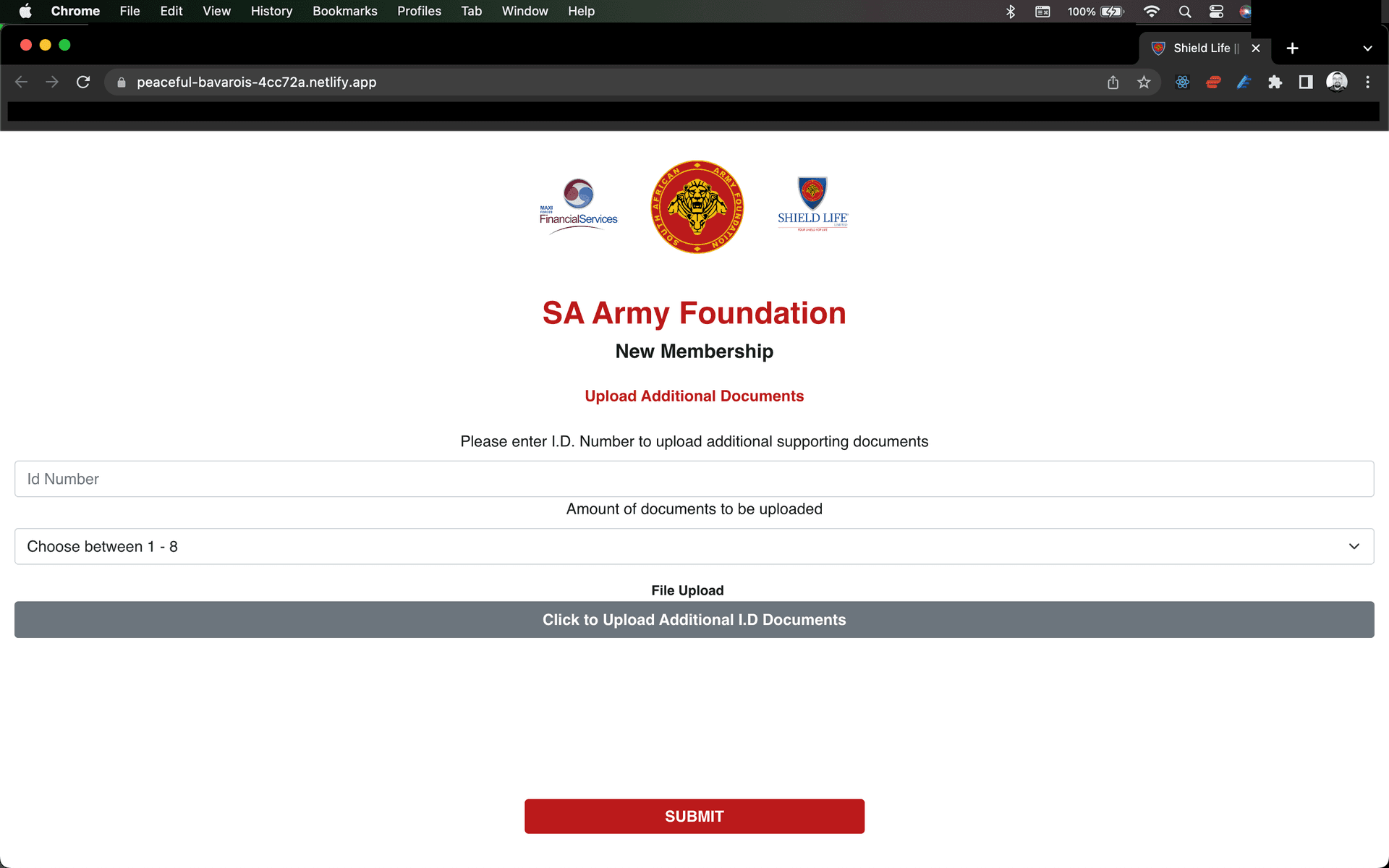
Task: Click the browser forward arrow
Action: click(x=52, y=82)
